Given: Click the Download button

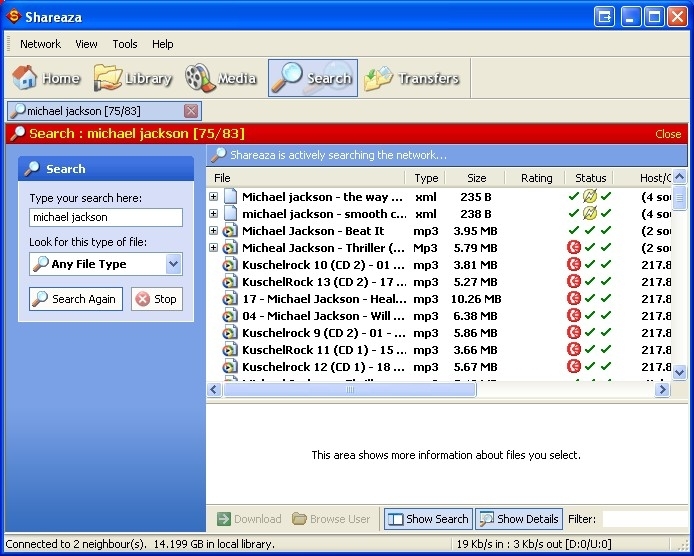Looking at the screenshot, I should click(x=249, y=519).
